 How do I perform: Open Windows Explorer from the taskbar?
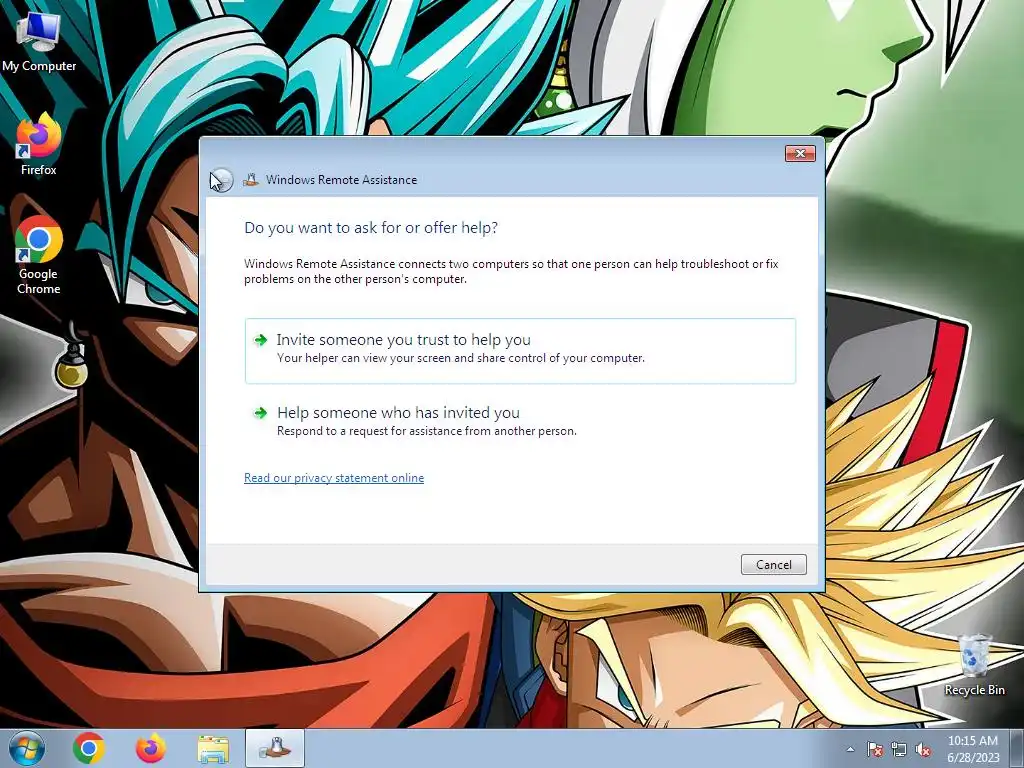pyautogui.click(x=213, y=749)
